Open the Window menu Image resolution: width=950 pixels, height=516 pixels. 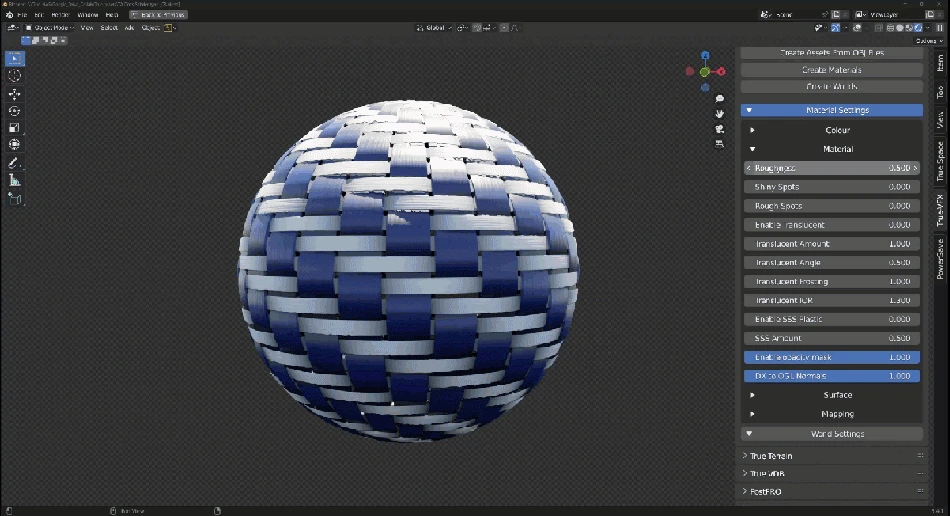click(88, 15)
